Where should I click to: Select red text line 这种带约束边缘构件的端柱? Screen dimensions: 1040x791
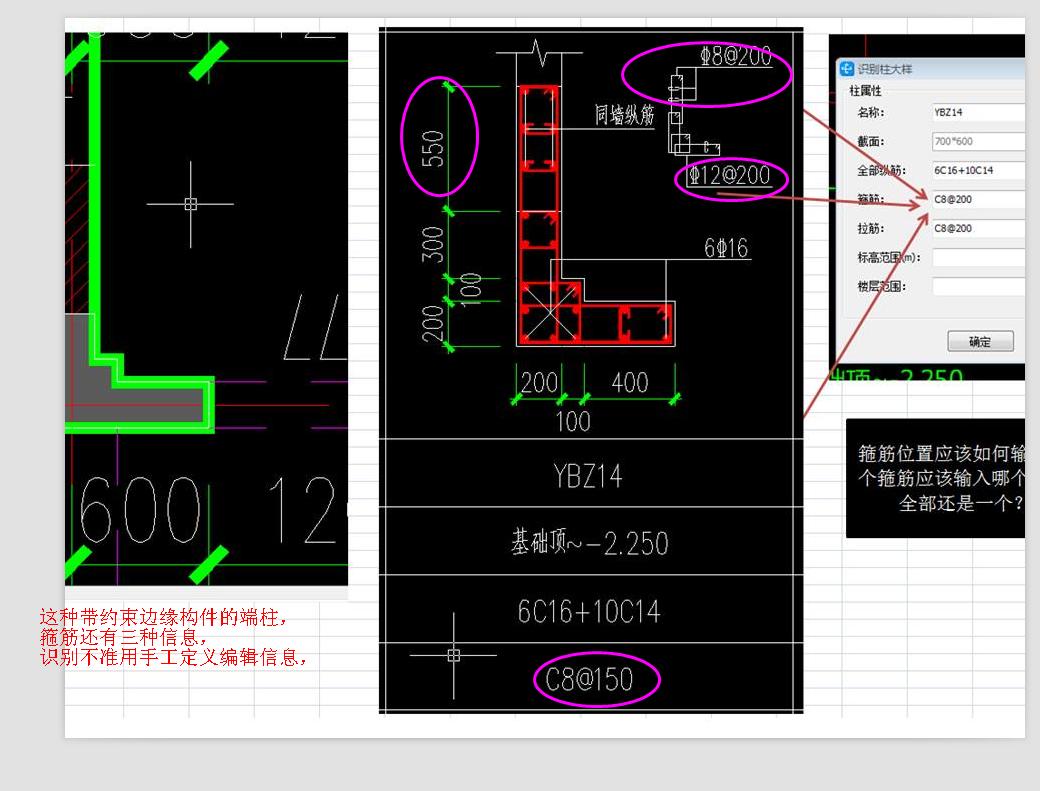[x=164, y=617]
